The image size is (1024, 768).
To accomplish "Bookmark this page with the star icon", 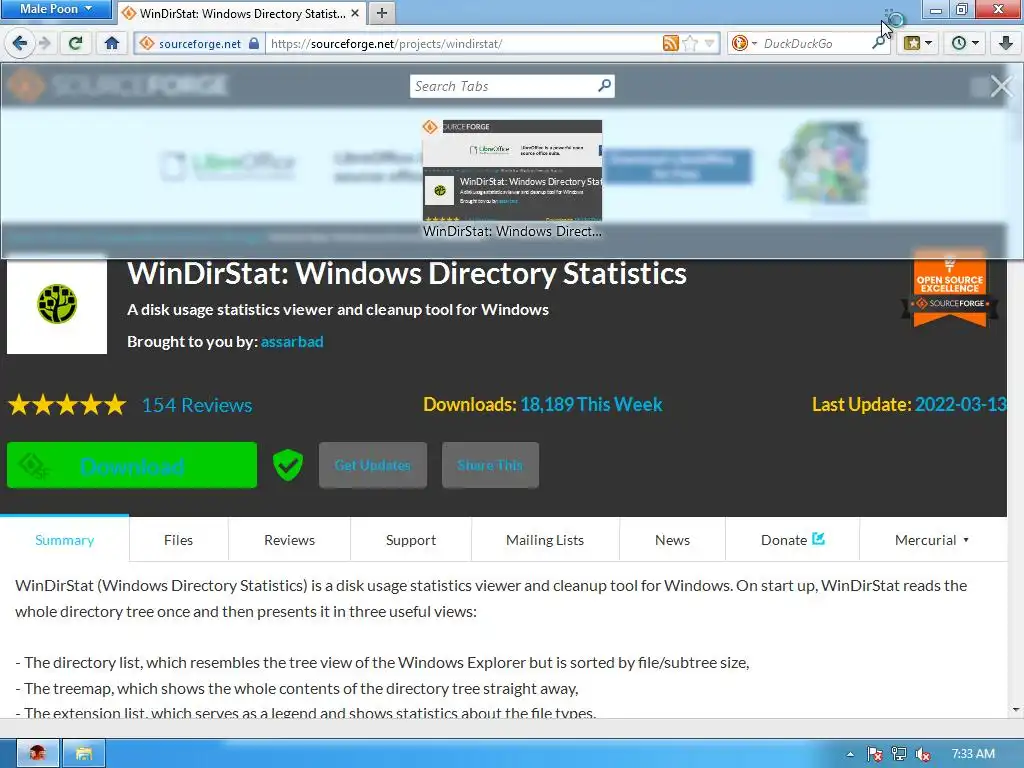I will click(x=690, y=44).
